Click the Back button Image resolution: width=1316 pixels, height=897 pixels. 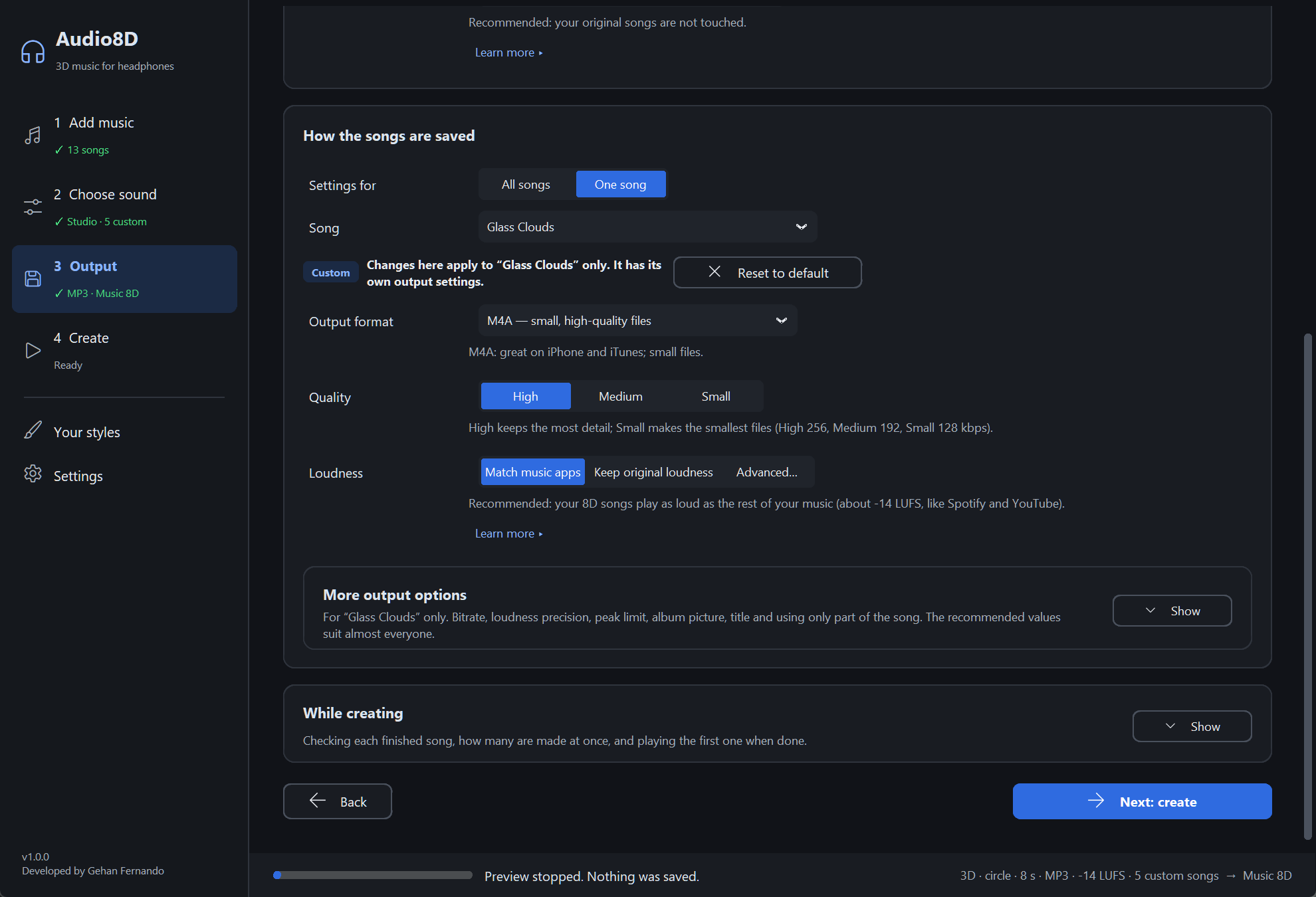338,801
